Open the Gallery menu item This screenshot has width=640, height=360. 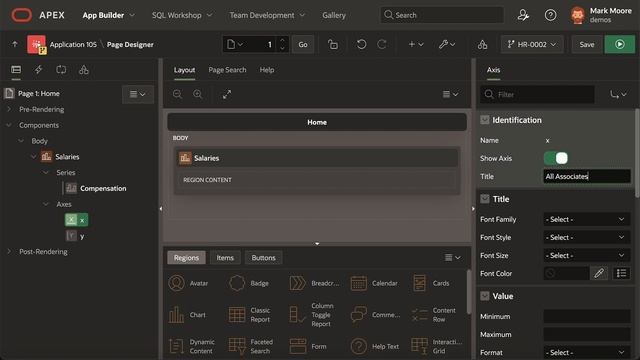click(334, 15)
